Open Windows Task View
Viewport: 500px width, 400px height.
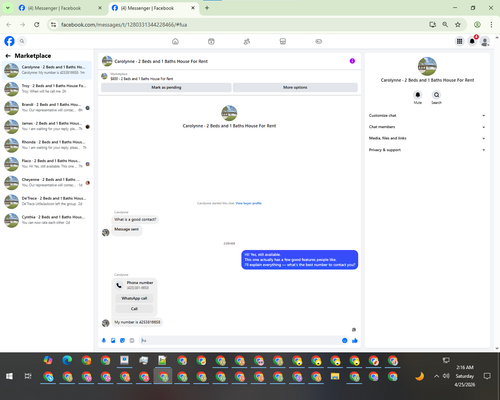[28, 376]
